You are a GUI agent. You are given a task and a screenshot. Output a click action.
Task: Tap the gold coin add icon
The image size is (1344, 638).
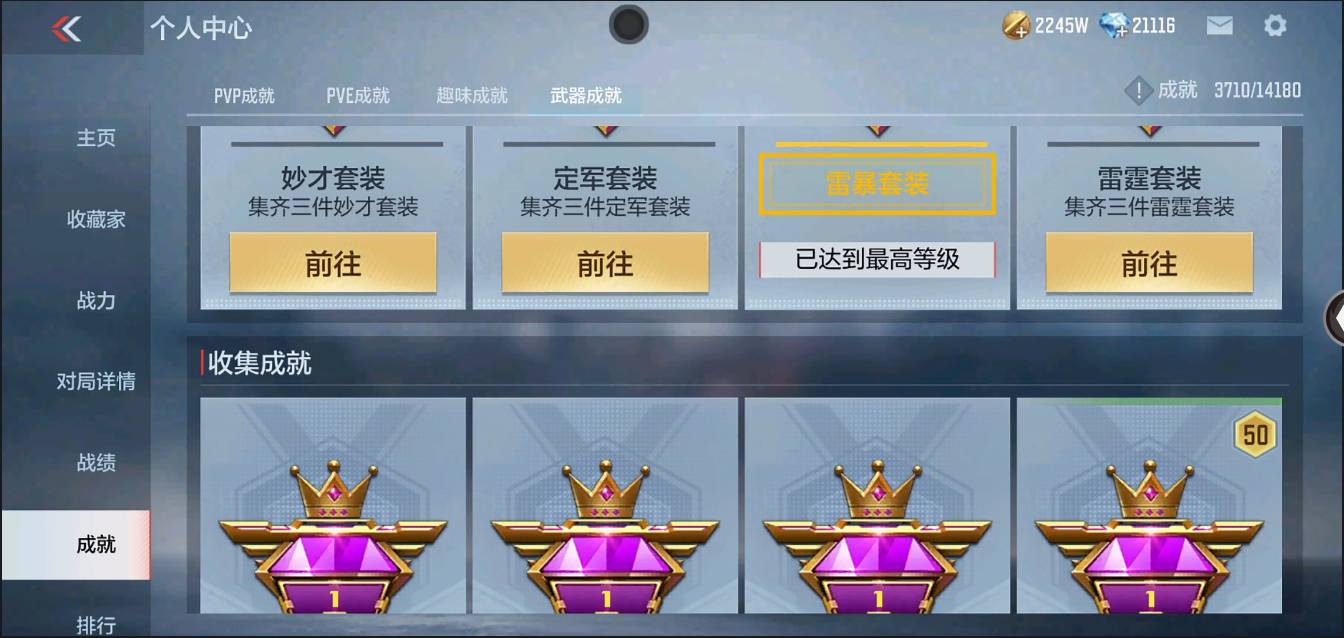1016,26
